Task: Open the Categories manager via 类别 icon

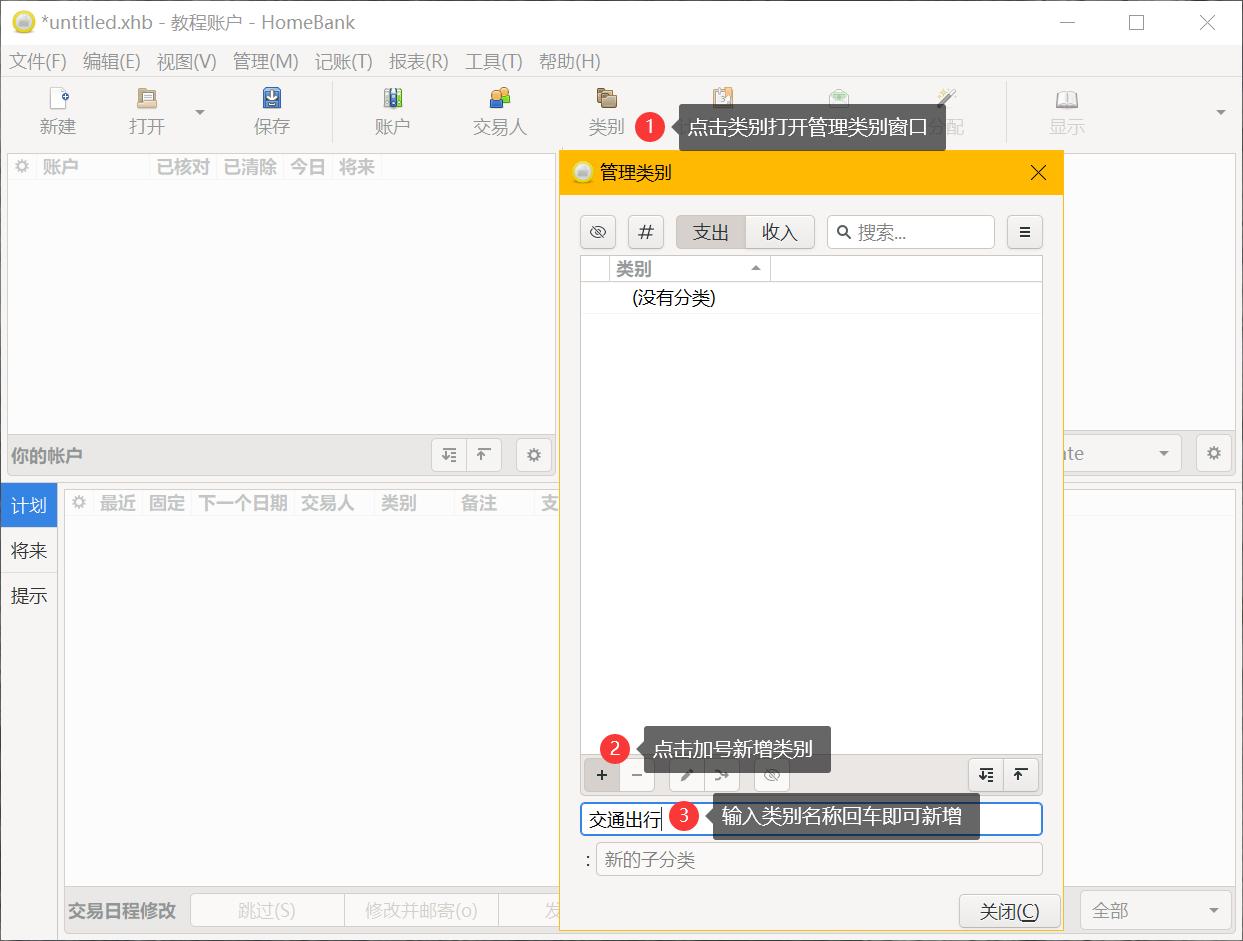Action: tap(606, 110)
